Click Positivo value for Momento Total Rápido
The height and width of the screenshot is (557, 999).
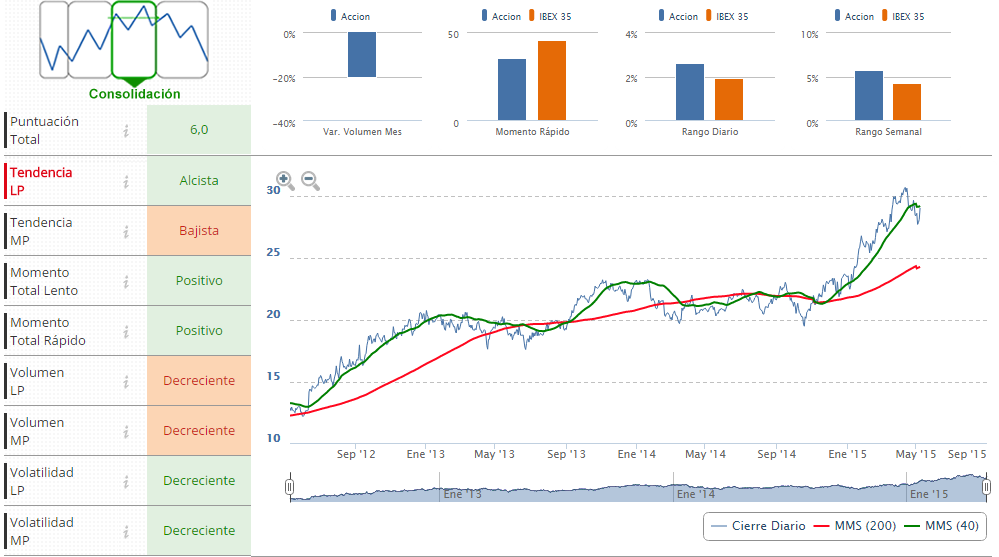[199, 331]
